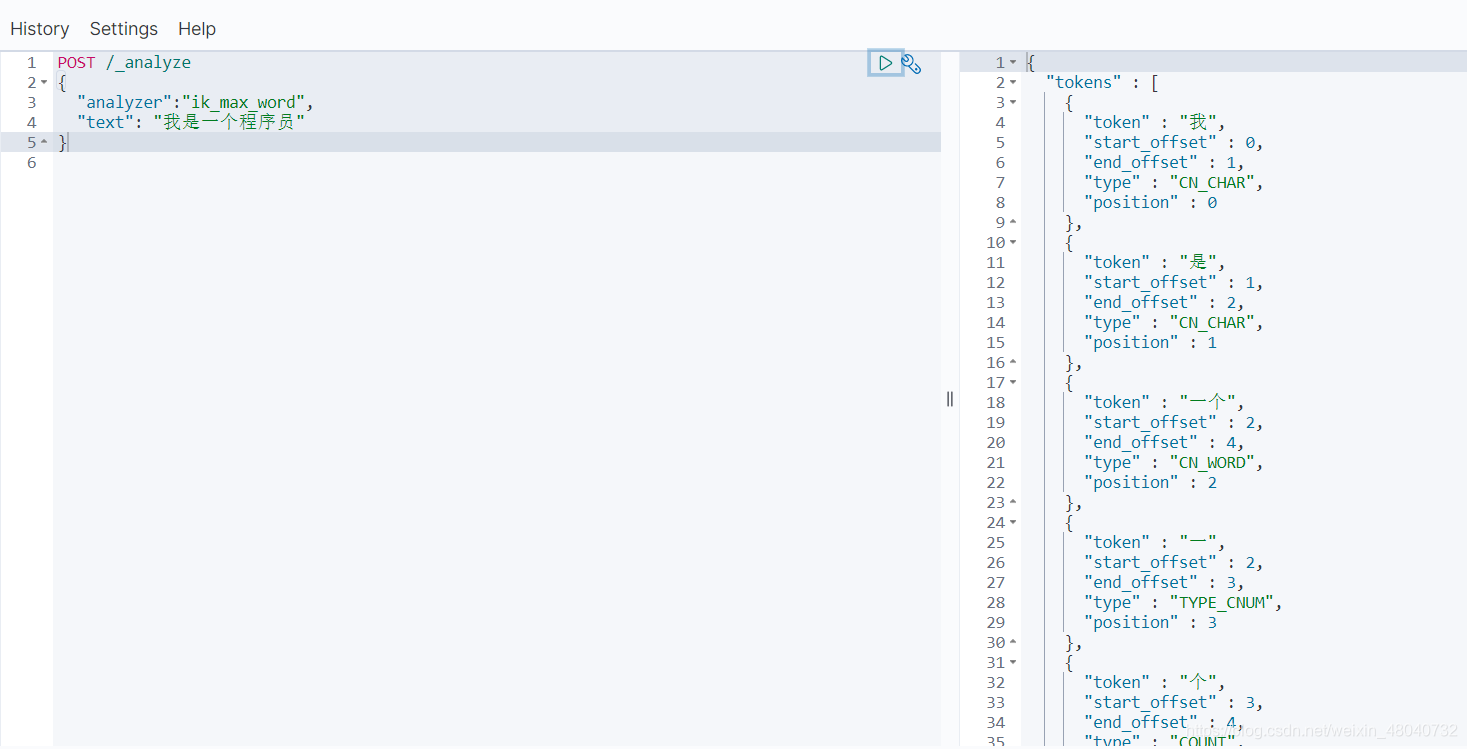Click the pane divider handle between editors

click(950, 399)
